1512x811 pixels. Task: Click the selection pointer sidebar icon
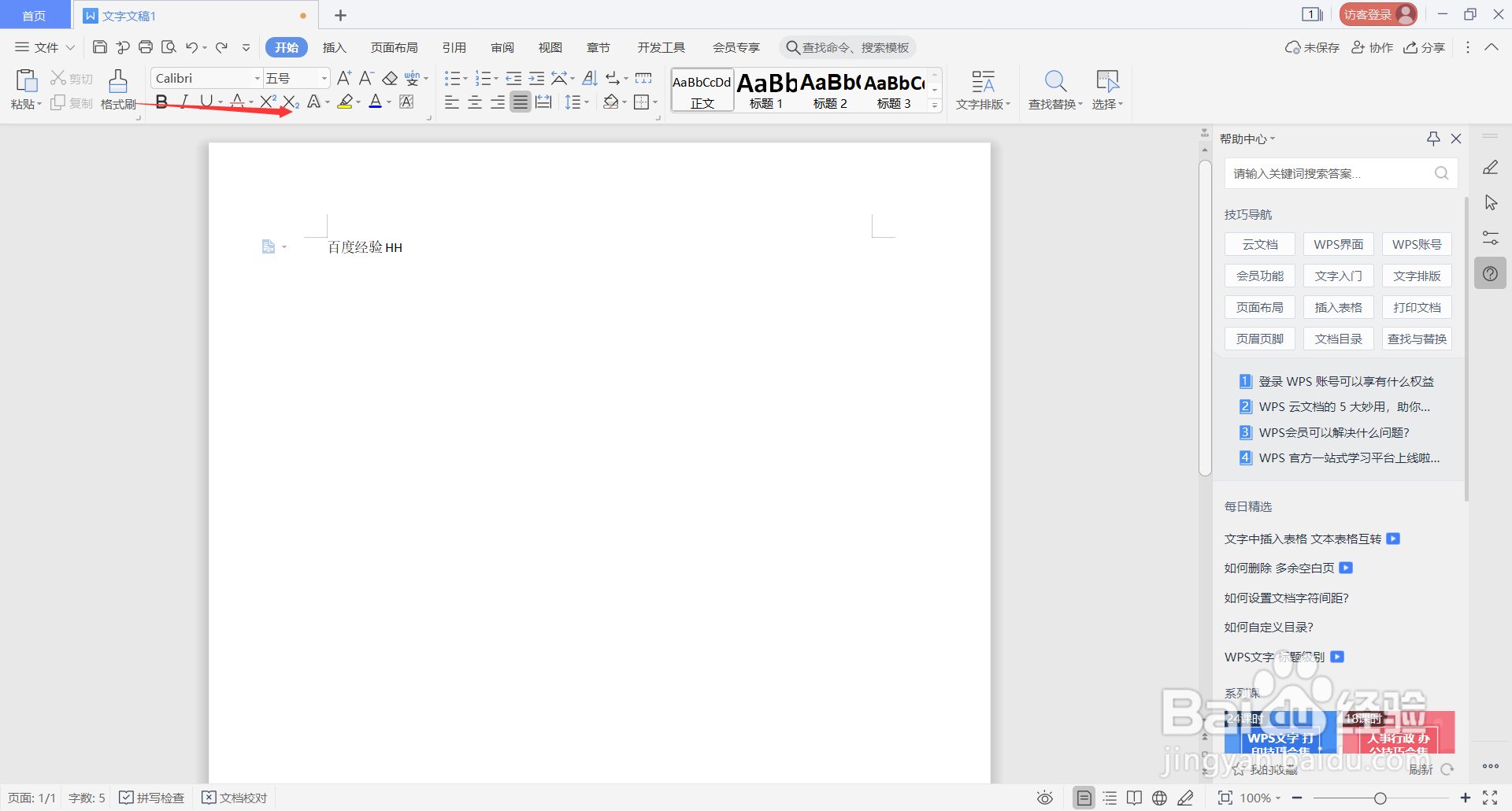pos(1491,202)
